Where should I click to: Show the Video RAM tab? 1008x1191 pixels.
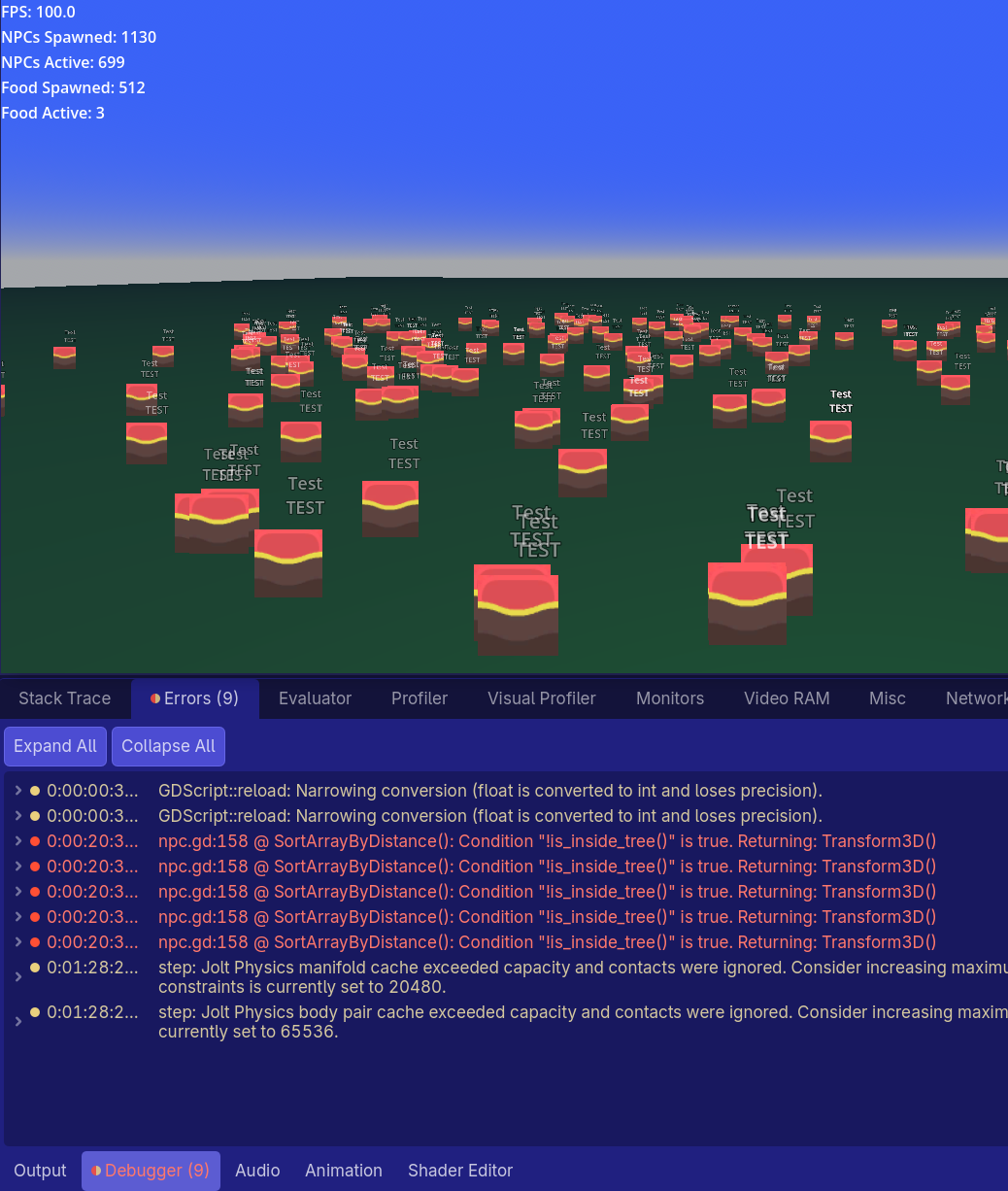(787, 698)
